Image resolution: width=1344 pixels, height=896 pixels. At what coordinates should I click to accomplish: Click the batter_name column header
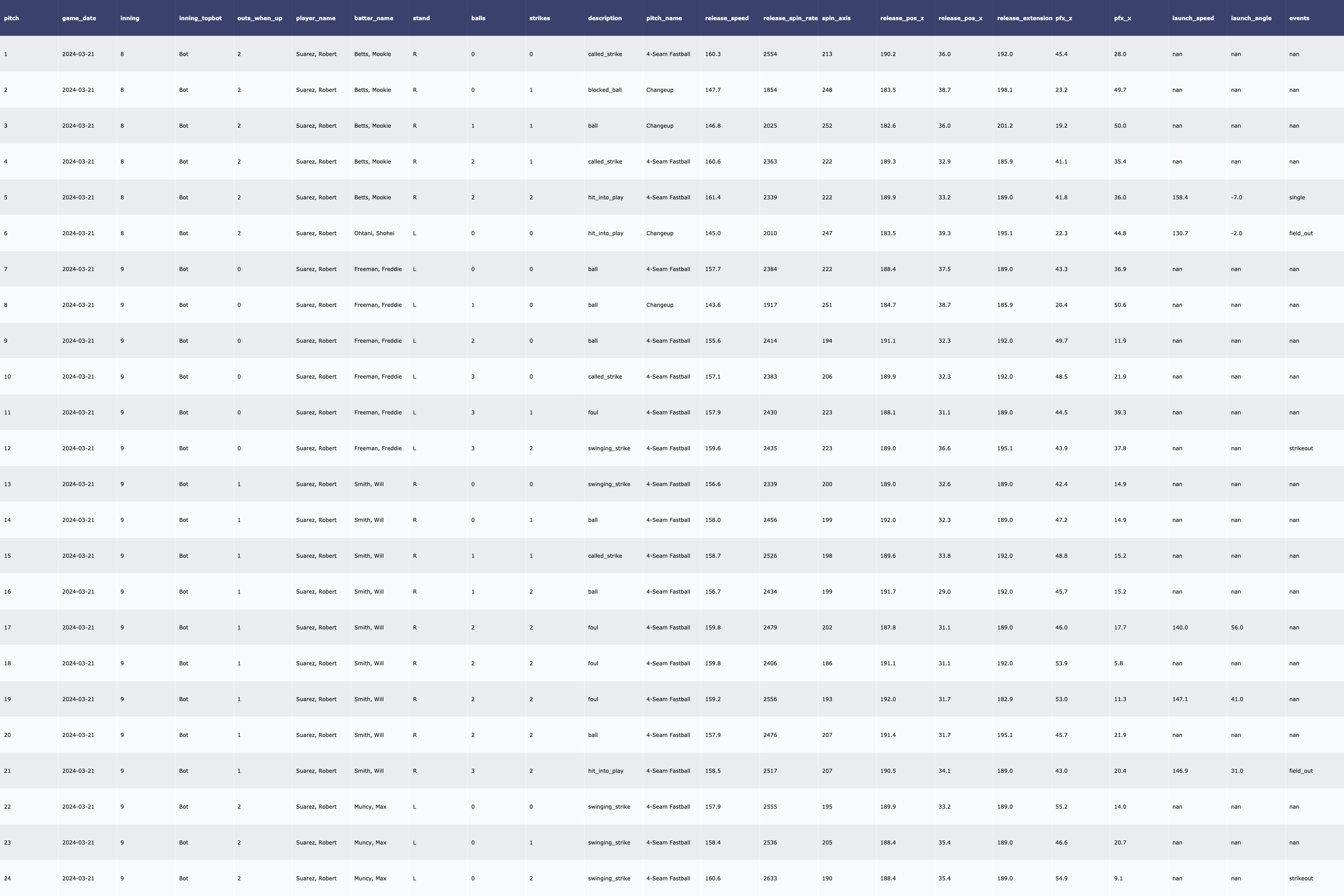point(374,18)
